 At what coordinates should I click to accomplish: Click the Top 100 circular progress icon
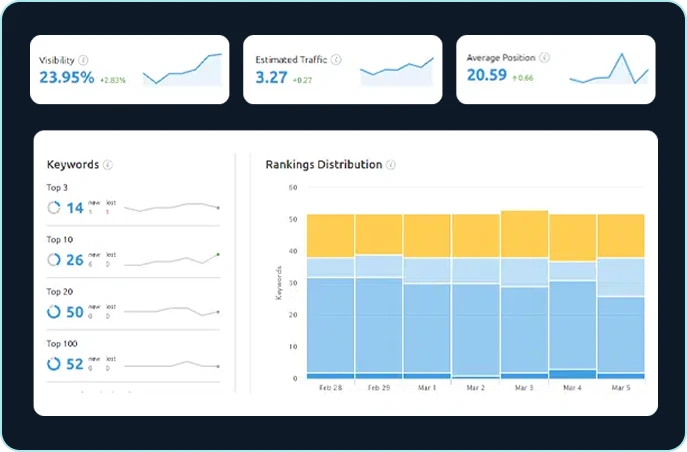coord(54,365)
